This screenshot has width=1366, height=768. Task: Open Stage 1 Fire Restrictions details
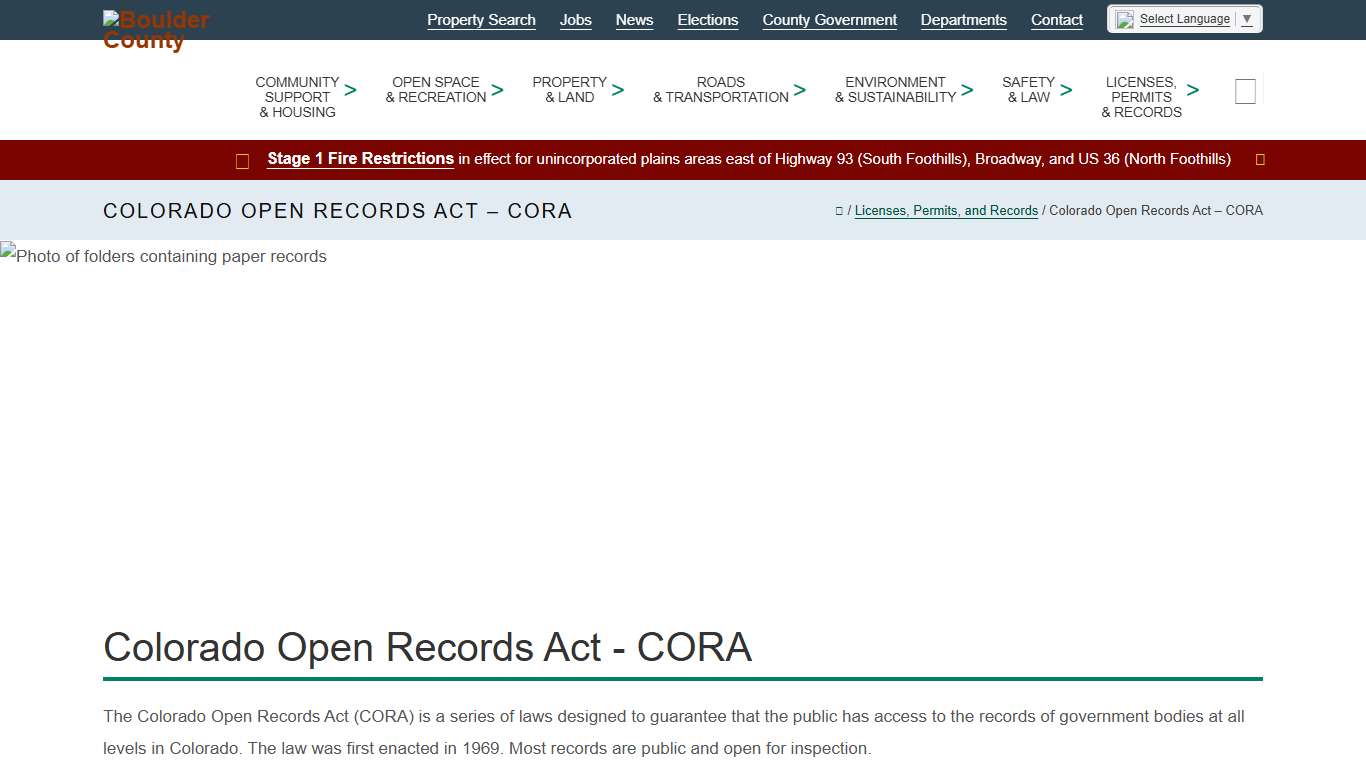click(360, 158)
